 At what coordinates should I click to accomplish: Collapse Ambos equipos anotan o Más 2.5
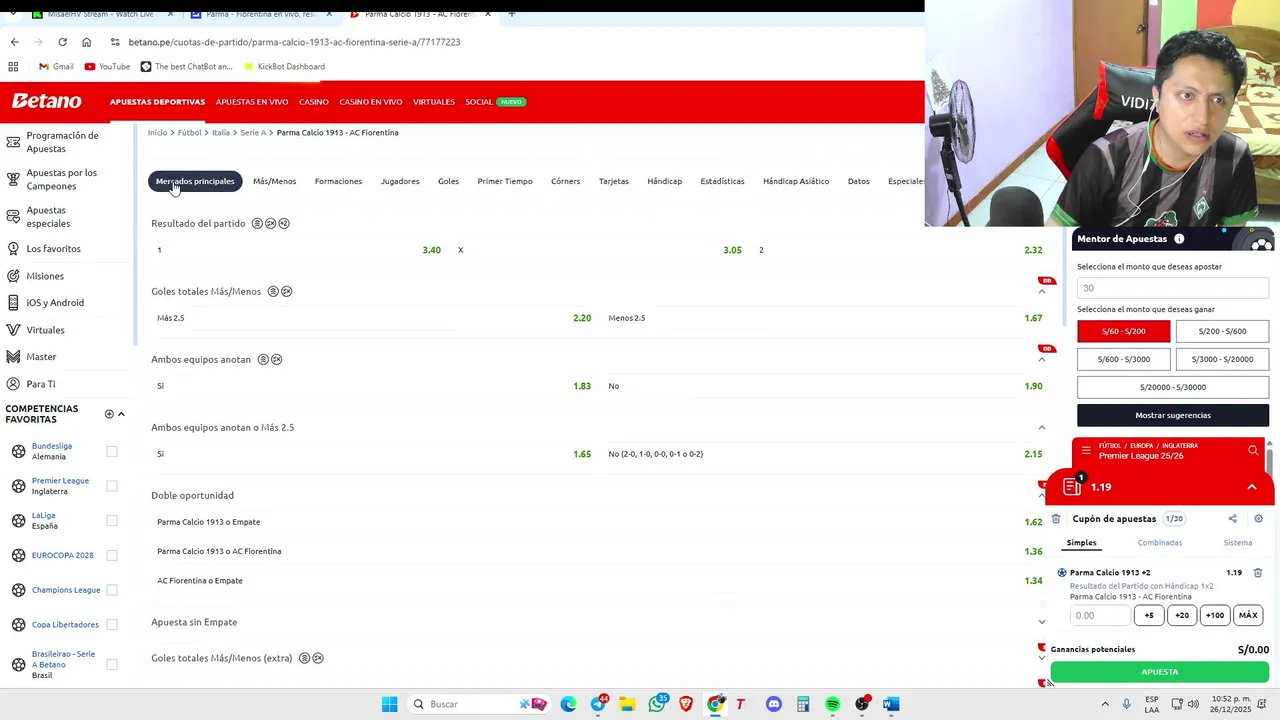(1041, 427)
